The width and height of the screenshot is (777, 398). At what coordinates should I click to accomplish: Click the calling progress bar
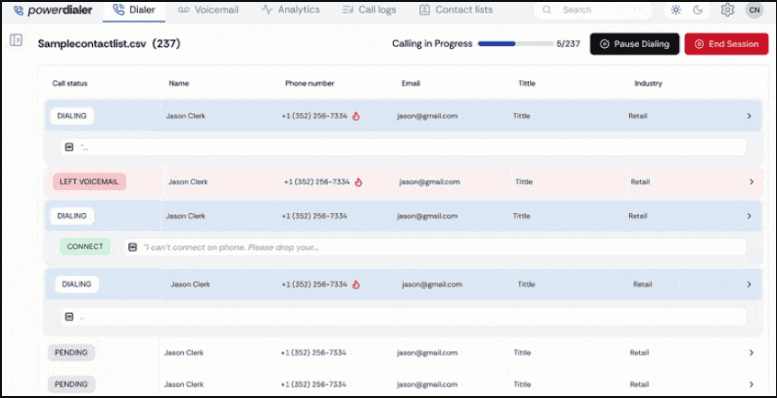tap(515, 44)
